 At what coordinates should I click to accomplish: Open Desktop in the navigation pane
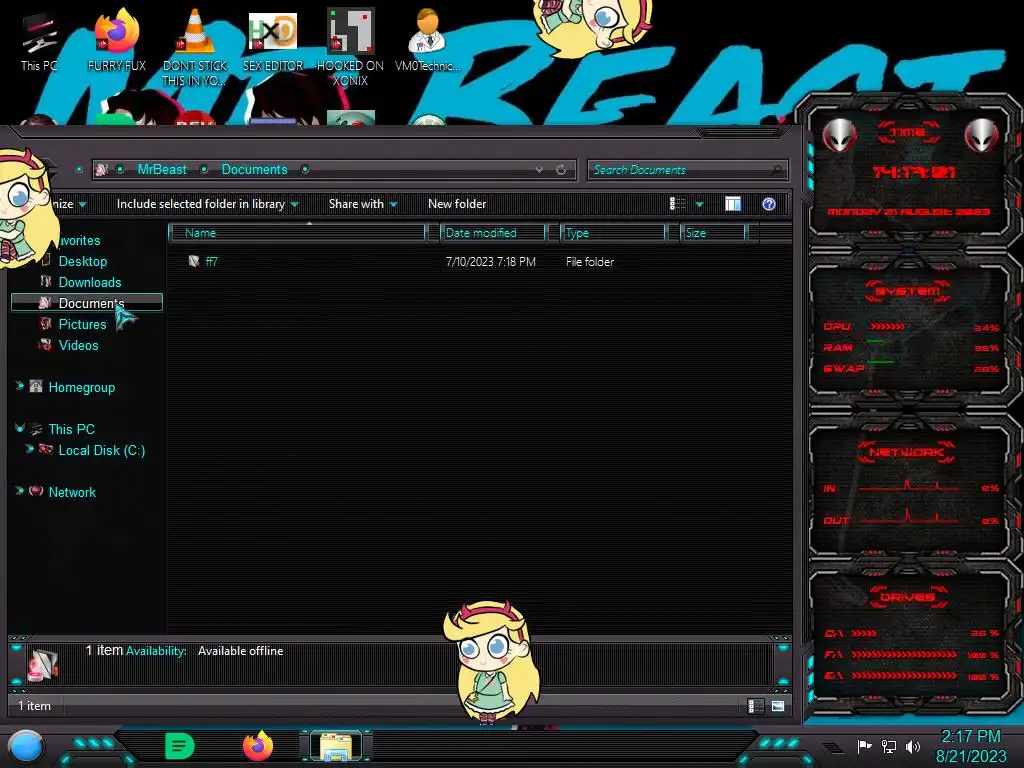point(83,261)
